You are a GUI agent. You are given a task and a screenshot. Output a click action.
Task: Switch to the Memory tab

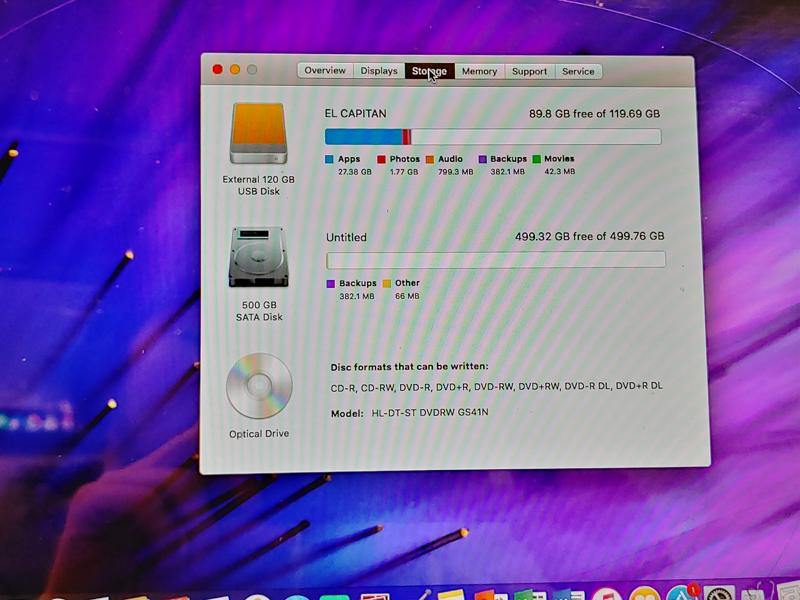(479, 71)
